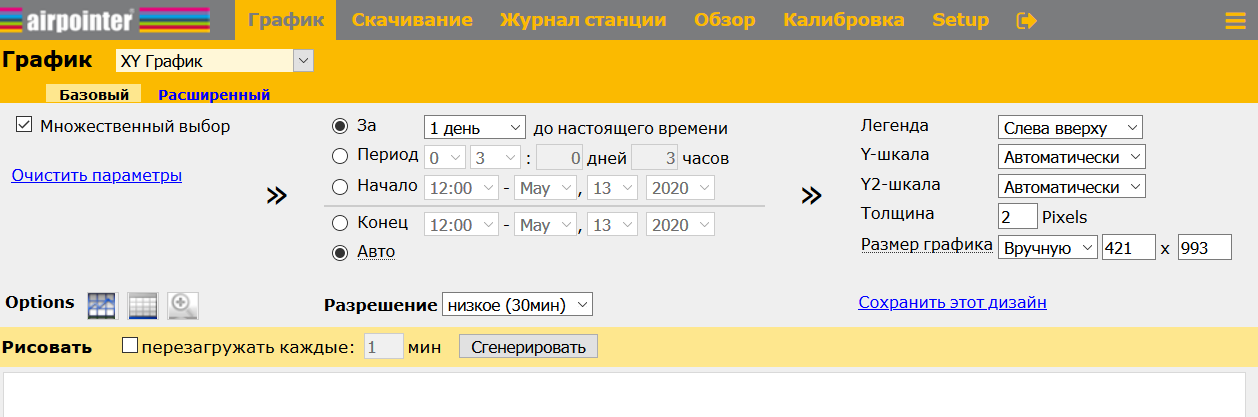Toggle the Множественный выбор checkbox
Viewport: 1258px width, 417px height.
pyautogui.click(x=24, y=126)
